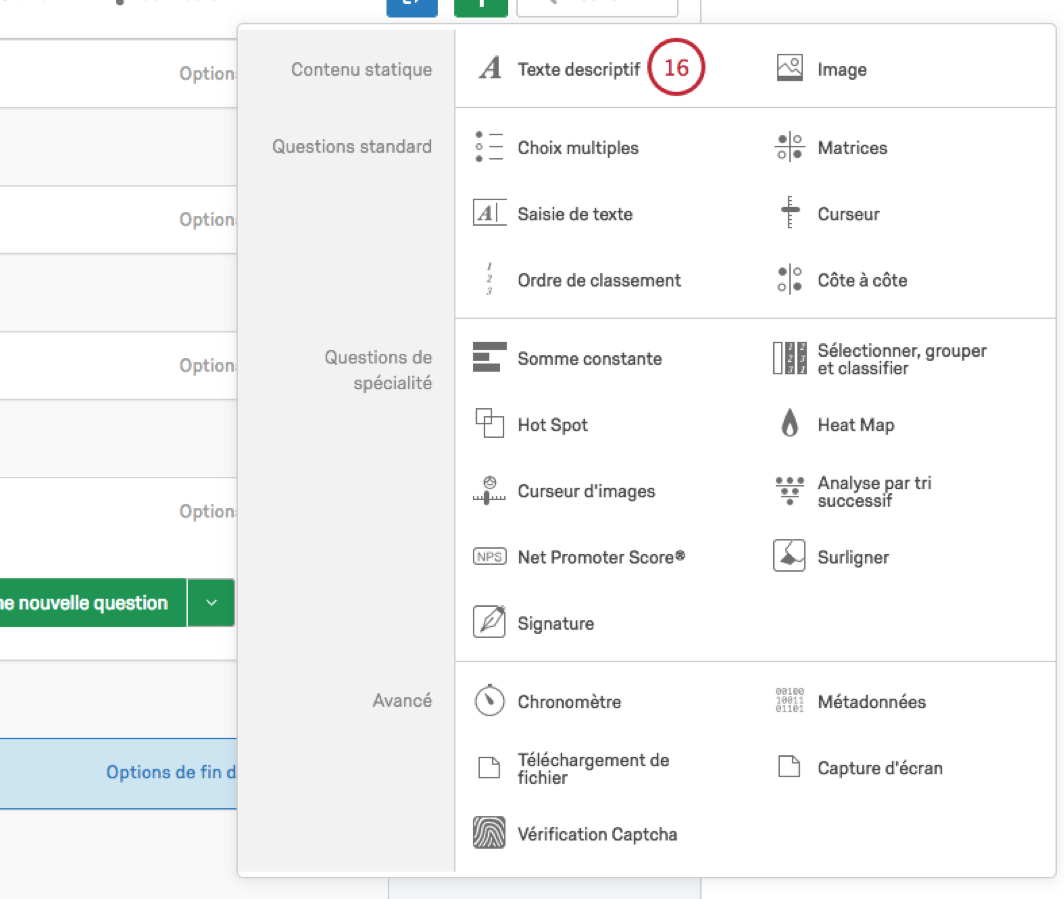
Task: Click the Capture d'écran file icon
Action: click(789, 767)
